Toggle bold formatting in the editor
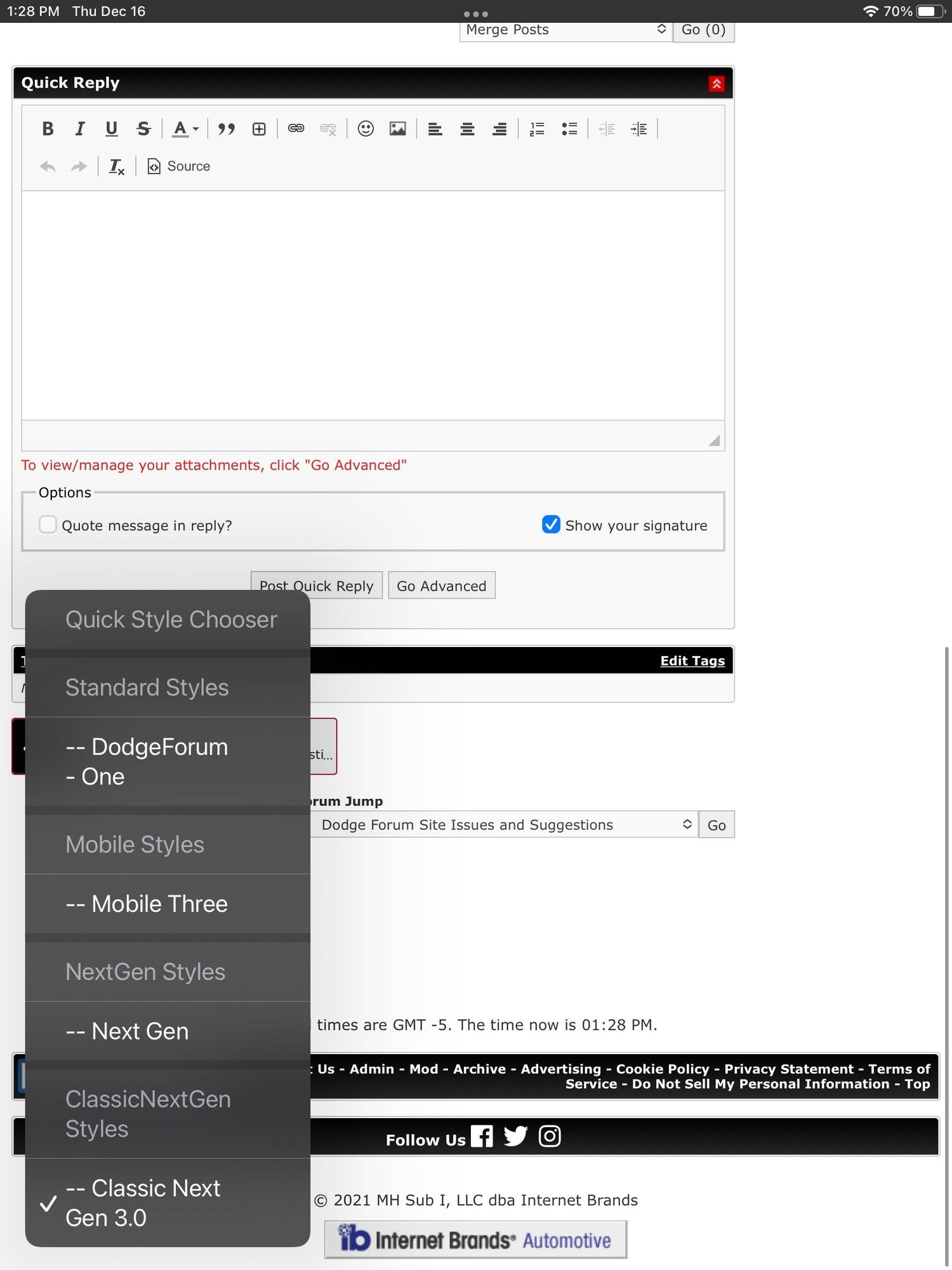Viewport: 952px width, 1270px height. click(x=48, y=129)
